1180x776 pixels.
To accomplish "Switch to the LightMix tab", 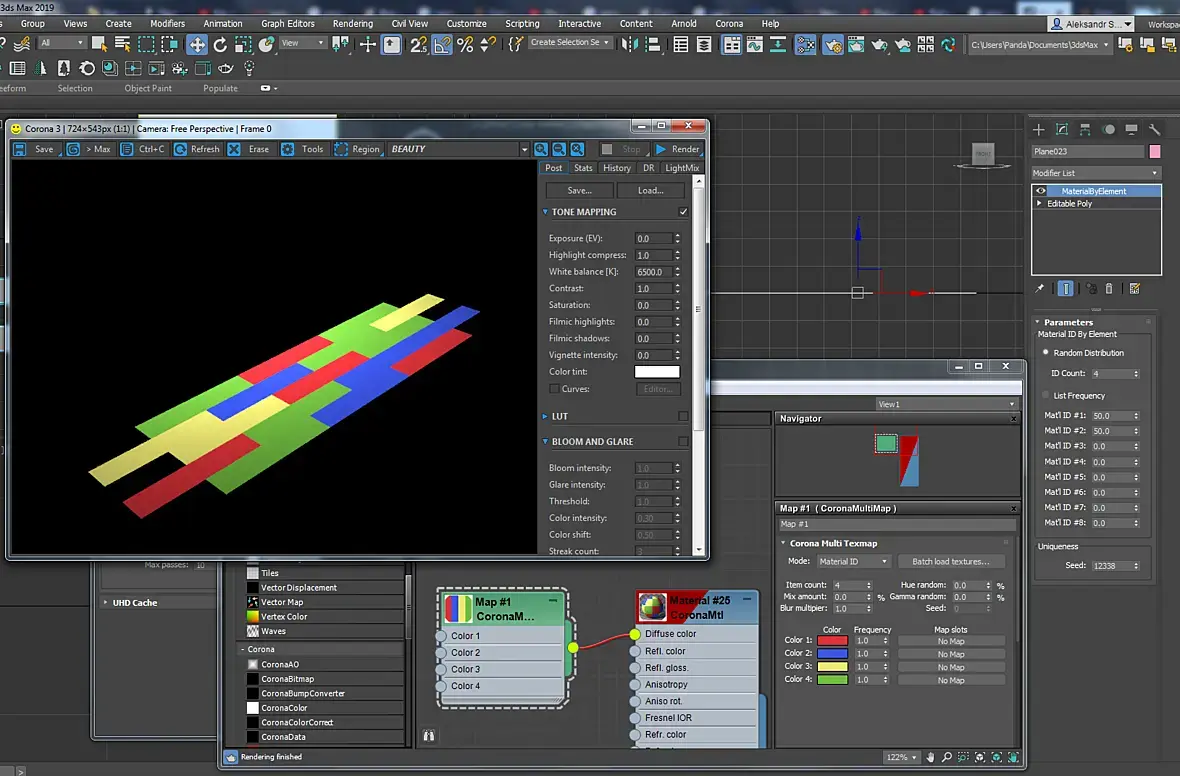I will pos(682,168).
